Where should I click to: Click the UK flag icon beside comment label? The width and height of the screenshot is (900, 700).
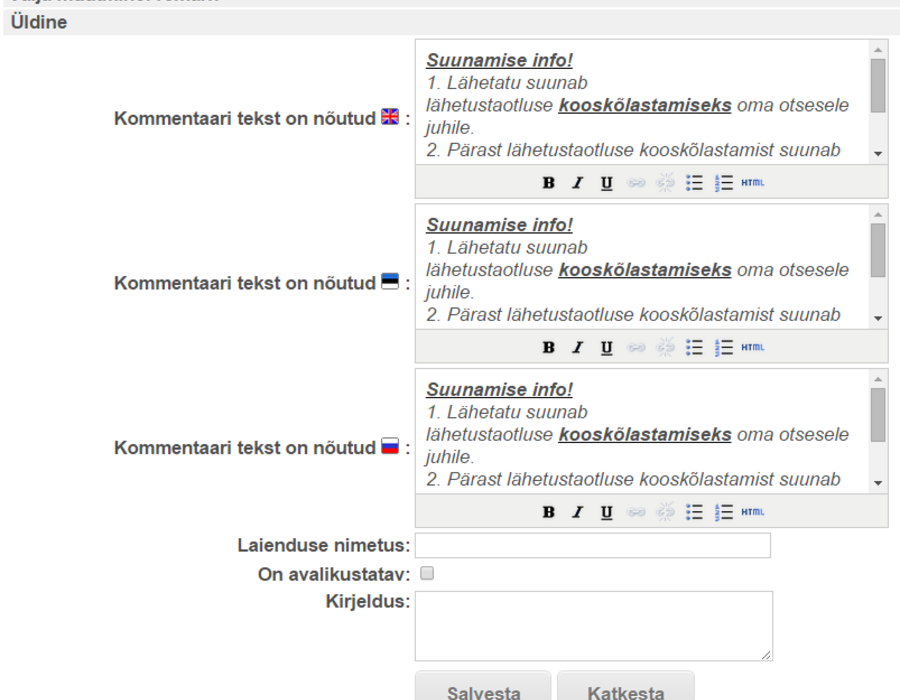click(x=390, y=116)
